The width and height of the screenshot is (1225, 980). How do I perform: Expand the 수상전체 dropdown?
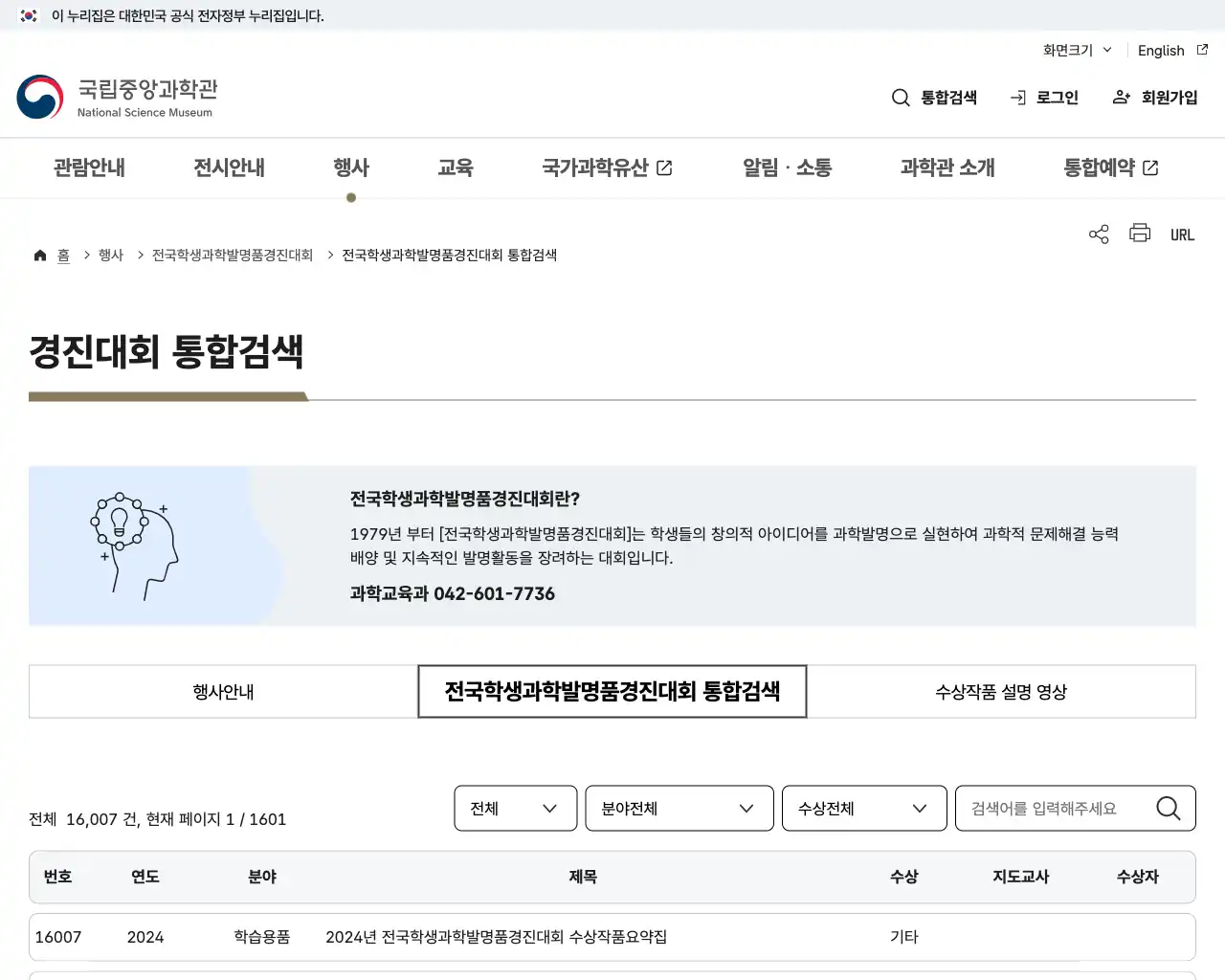tap(864, 808)
